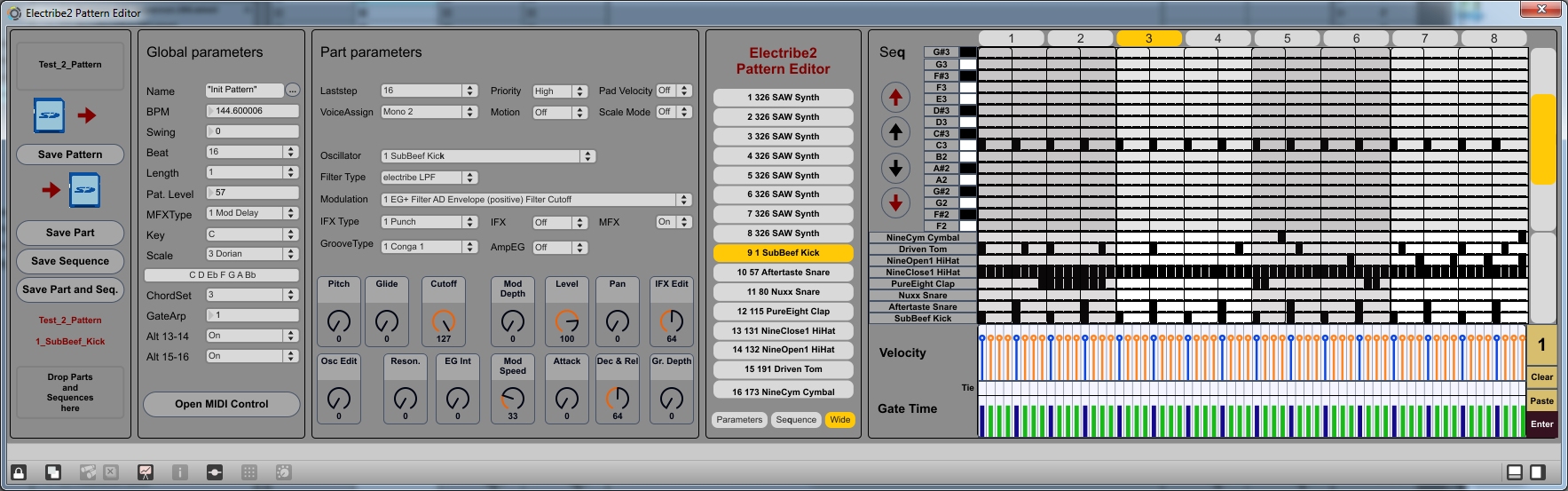Image resolution: width=1568 pixels, height=491 pixels.
Task: Expand the Filter Type electribe LPF dropdown
Action: point(429,178)
